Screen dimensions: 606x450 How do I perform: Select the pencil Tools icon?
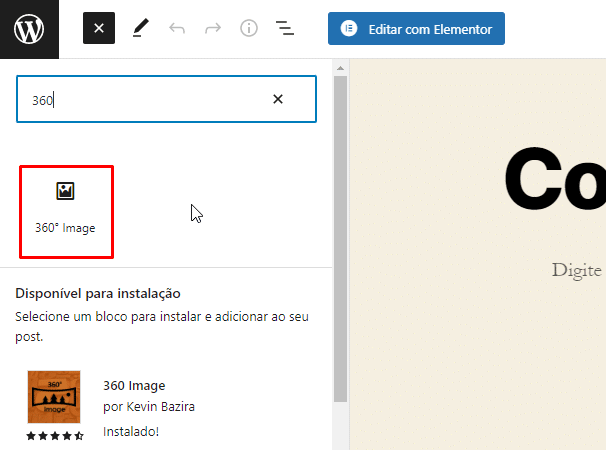pos(140,29)
